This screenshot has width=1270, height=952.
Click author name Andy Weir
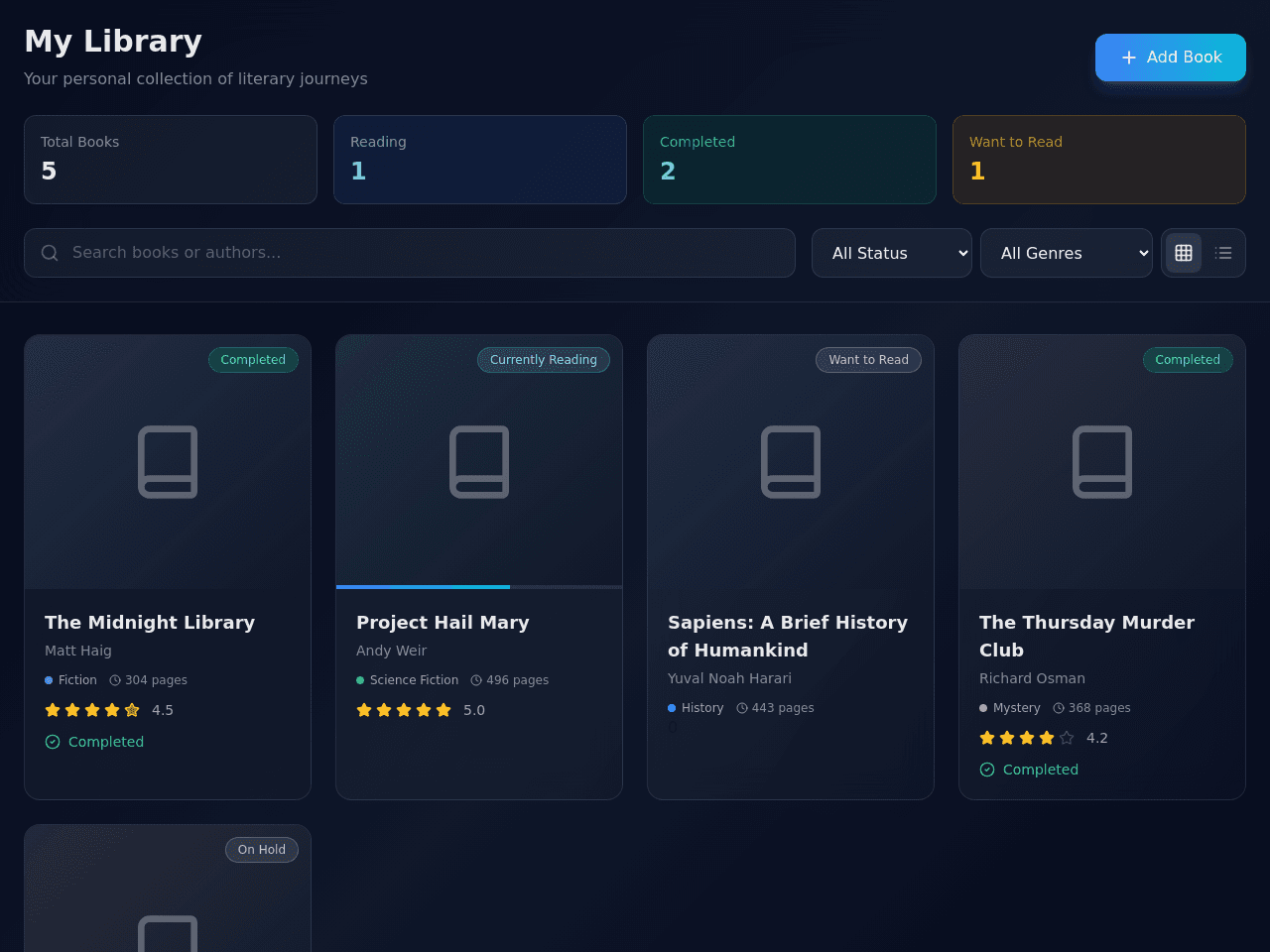tap(391, 651)
